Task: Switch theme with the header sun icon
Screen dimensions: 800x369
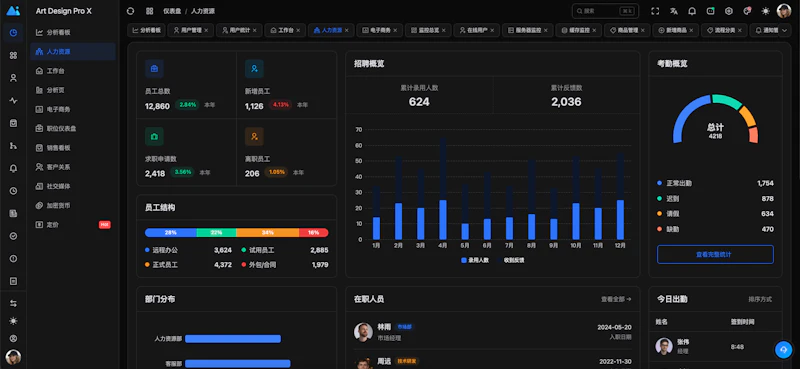Action: (765, 11)
